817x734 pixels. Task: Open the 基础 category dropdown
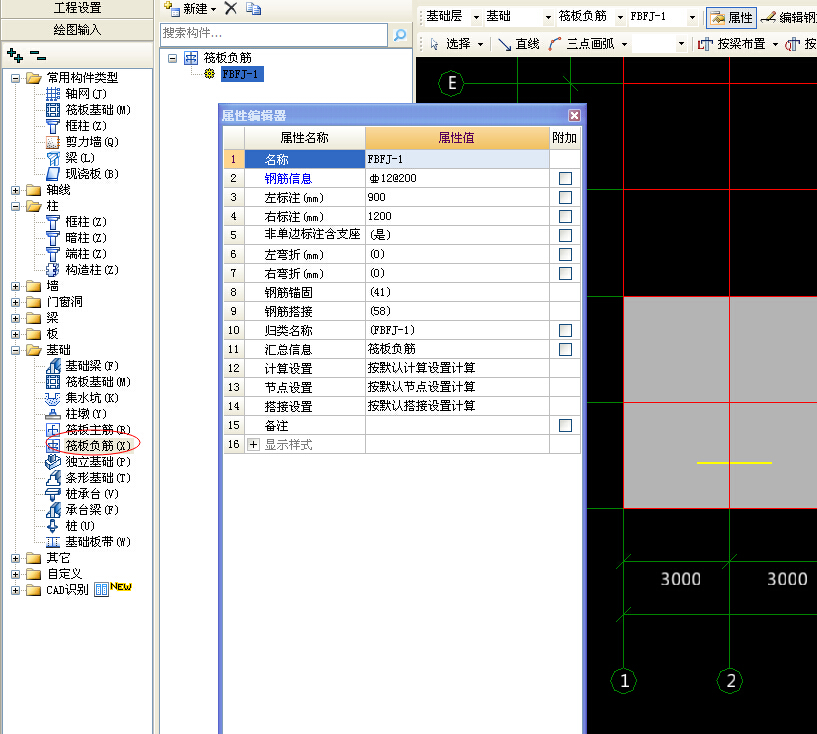pos(548,17)
